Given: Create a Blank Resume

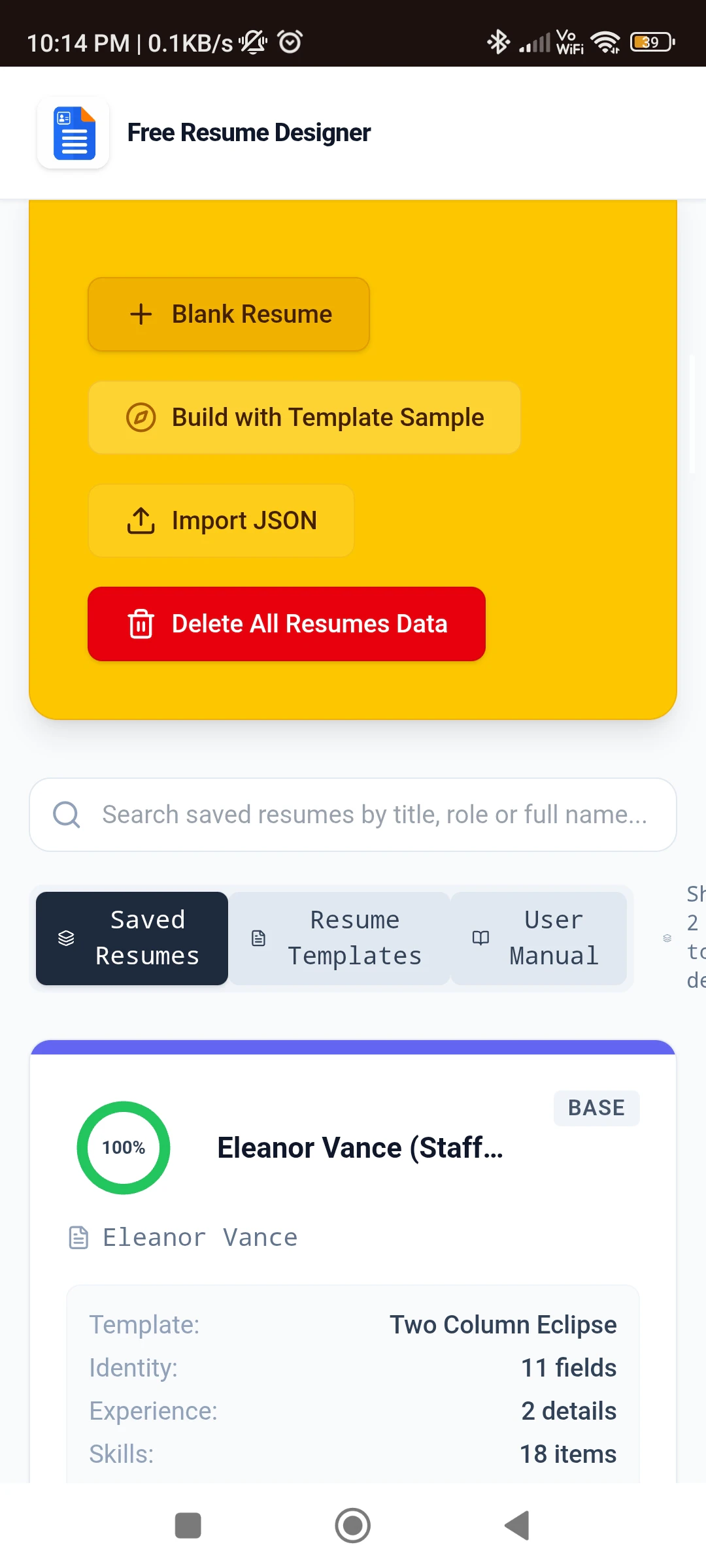Looking at the screenshot, I should 229,314.
